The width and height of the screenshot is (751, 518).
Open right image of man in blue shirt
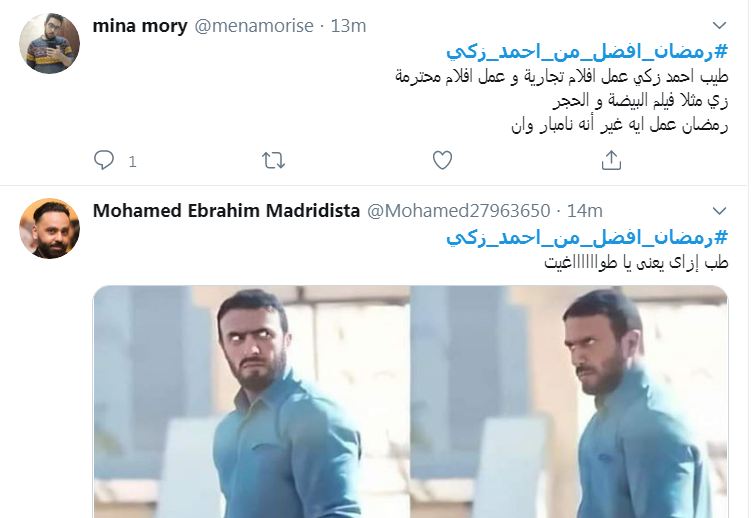point(569,402)
